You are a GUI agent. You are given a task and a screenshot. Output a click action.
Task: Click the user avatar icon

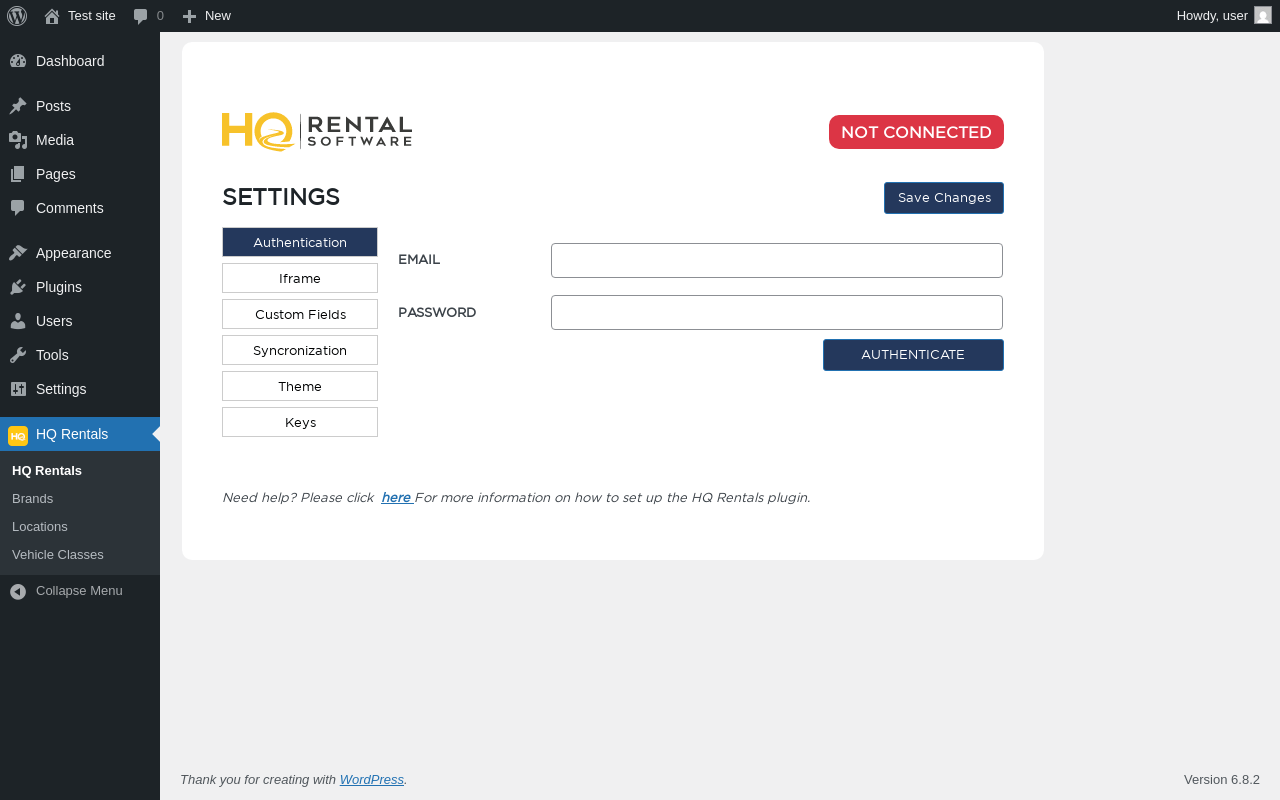(1263, 15)
